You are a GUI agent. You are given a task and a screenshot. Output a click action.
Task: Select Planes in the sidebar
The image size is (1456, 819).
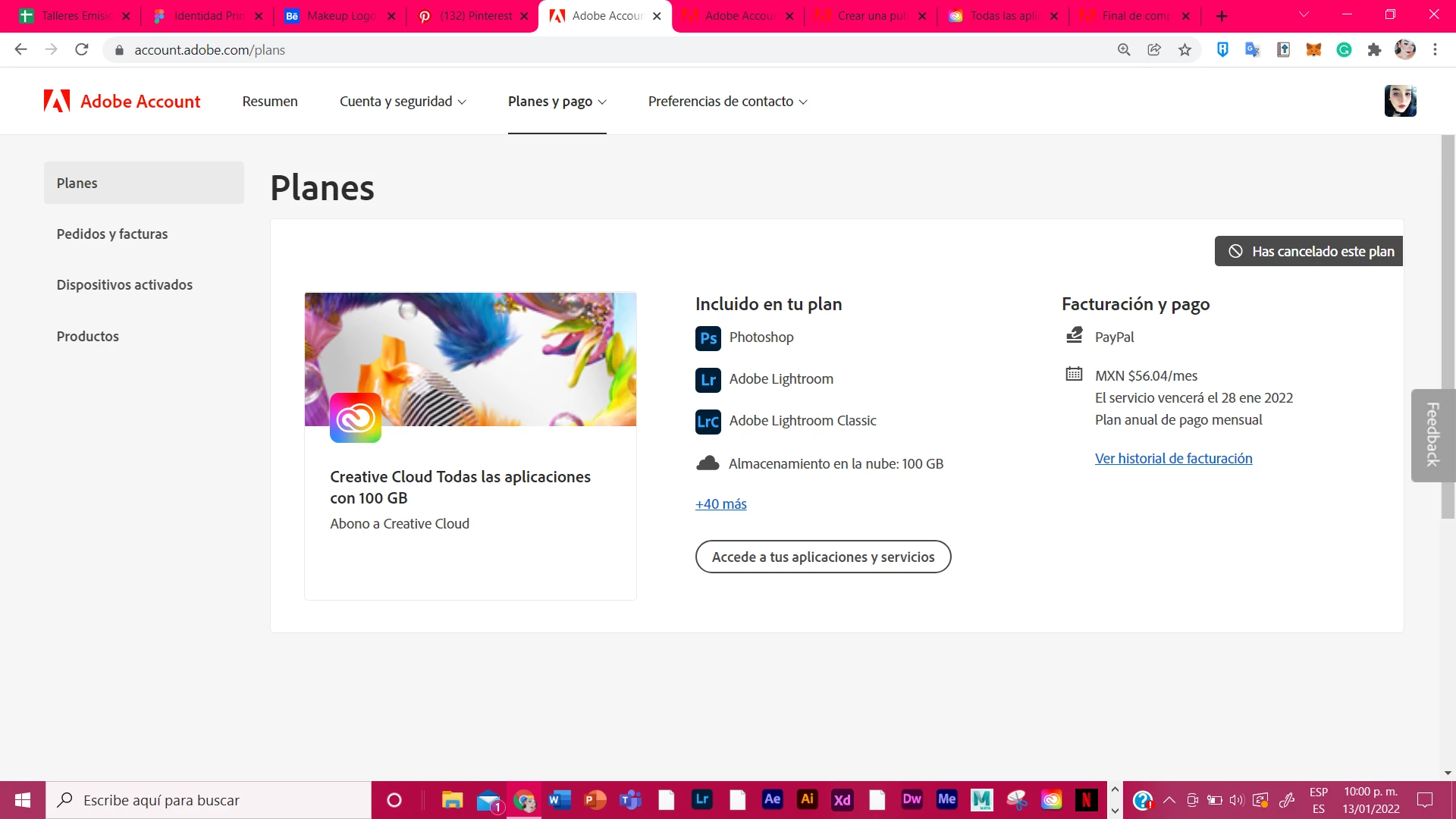tap(144, 183)
